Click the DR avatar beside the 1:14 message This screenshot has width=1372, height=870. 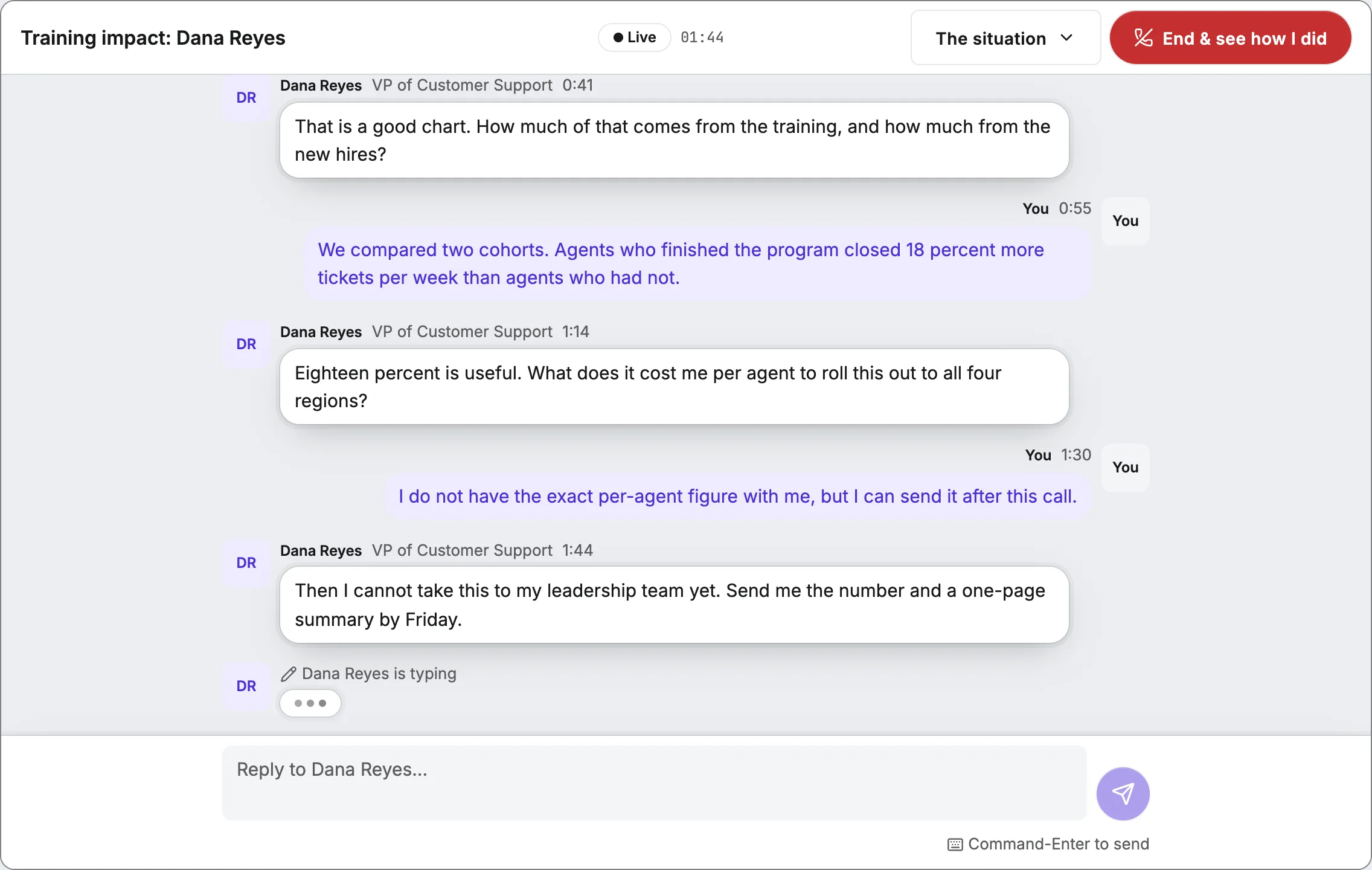point(246,344)
